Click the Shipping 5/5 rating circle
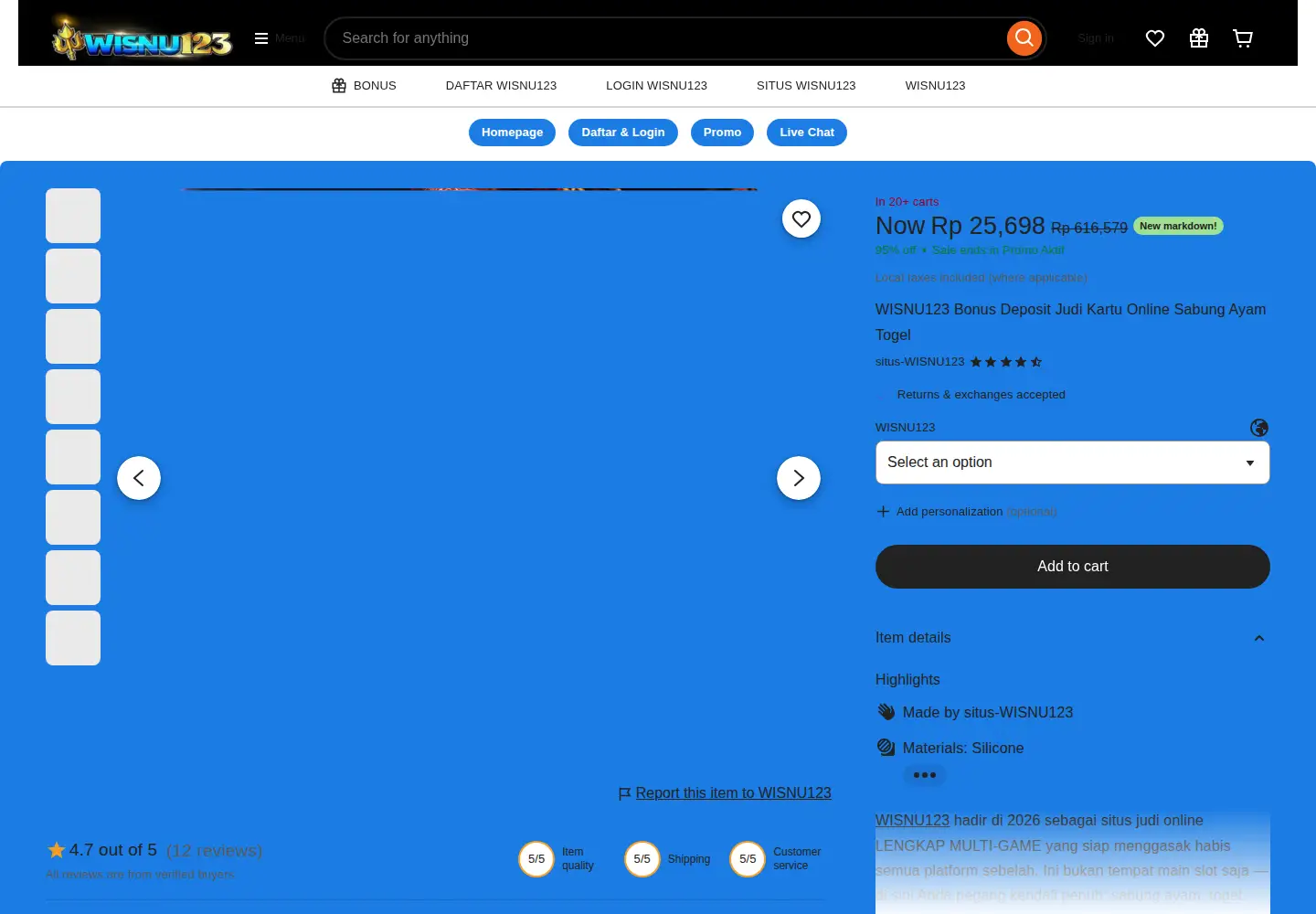 [642, 859]
